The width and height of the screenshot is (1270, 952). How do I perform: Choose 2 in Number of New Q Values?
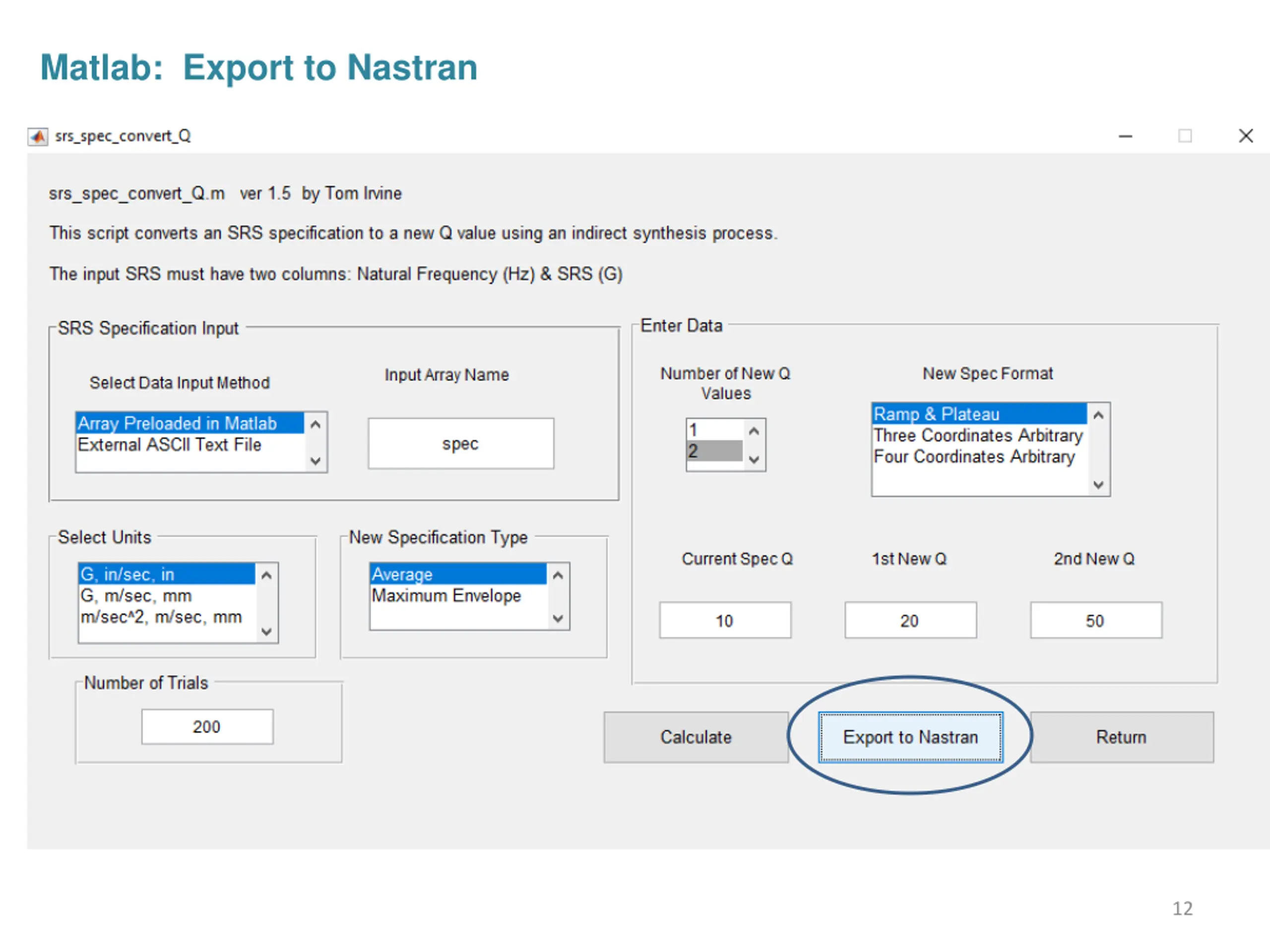[x=714, y=451]
